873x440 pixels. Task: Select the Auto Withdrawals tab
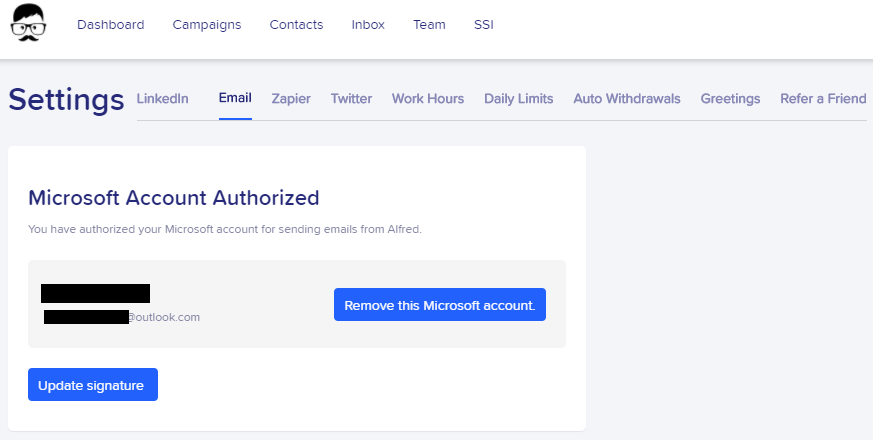[627, 99]
